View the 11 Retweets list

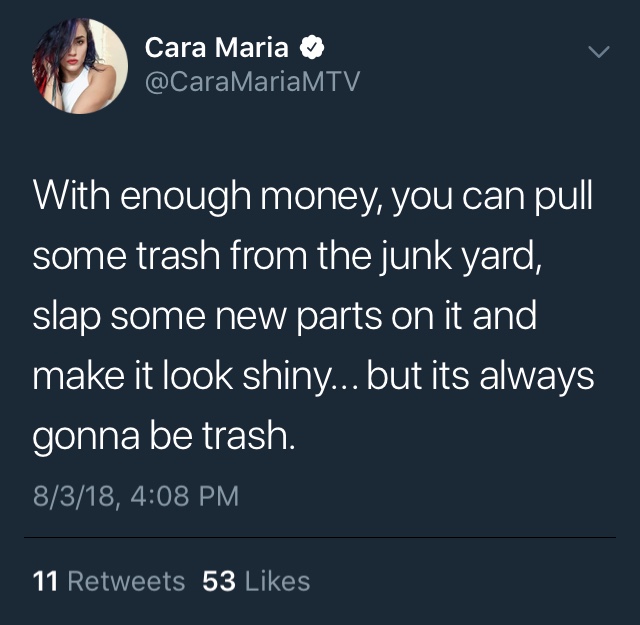(x=109, y=581)
